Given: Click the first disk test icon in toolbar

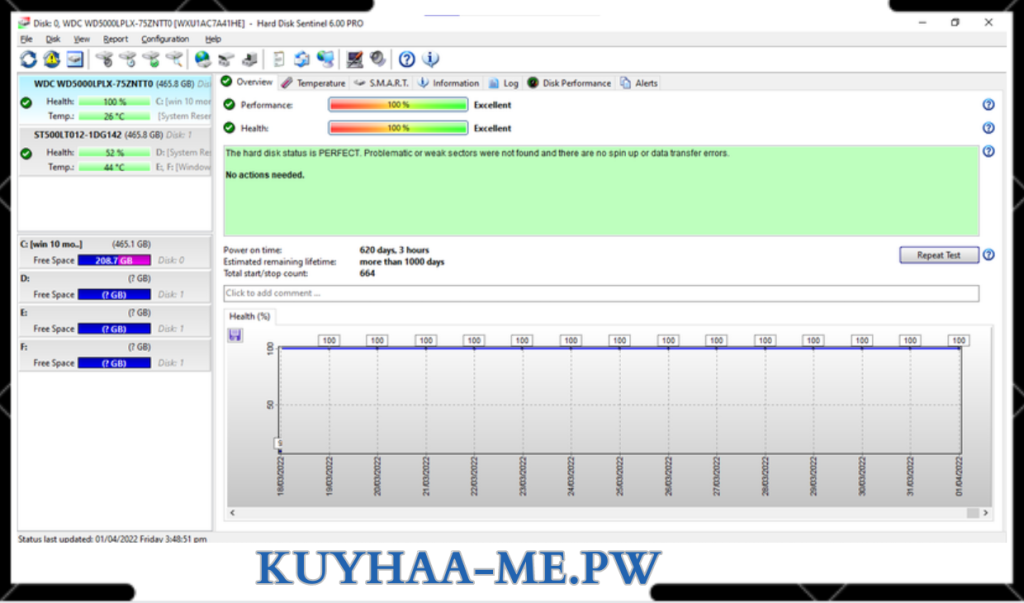Looking at the screenshot, I should 104,59.
